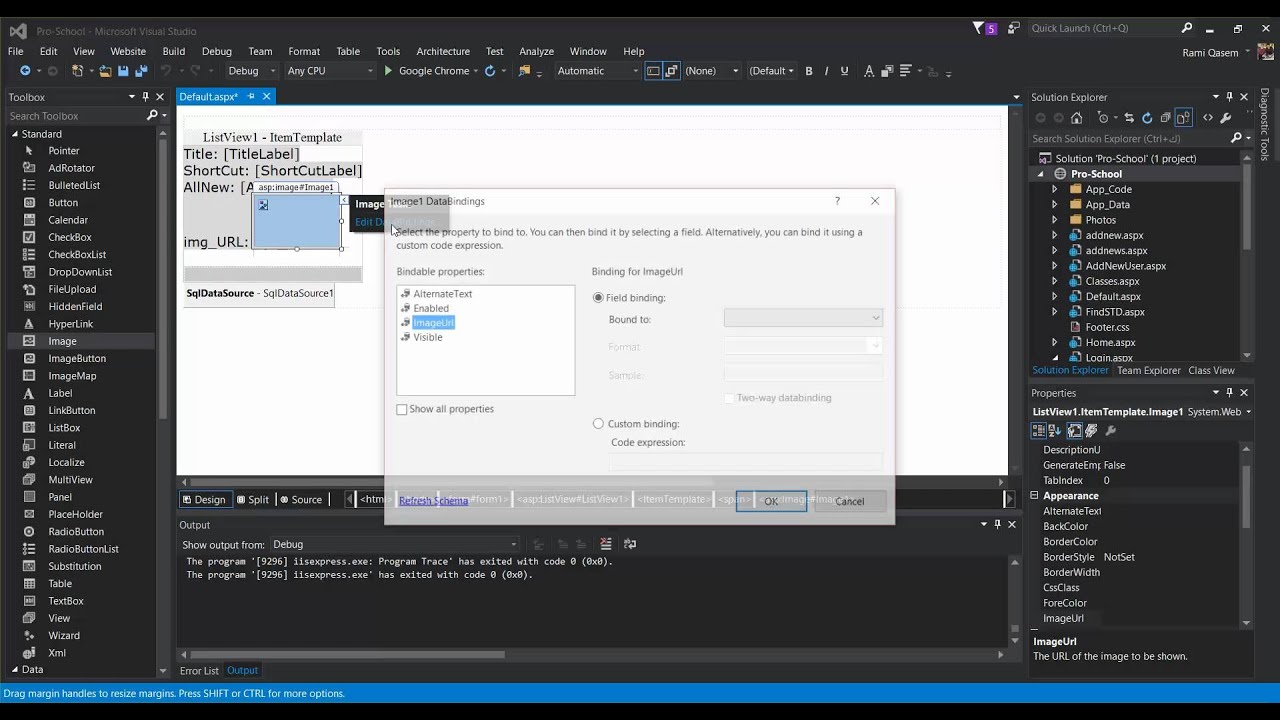1280x720 pixels.
Task: Pin the Solution Explorer panel with the pushpin
Action: 1230,97
